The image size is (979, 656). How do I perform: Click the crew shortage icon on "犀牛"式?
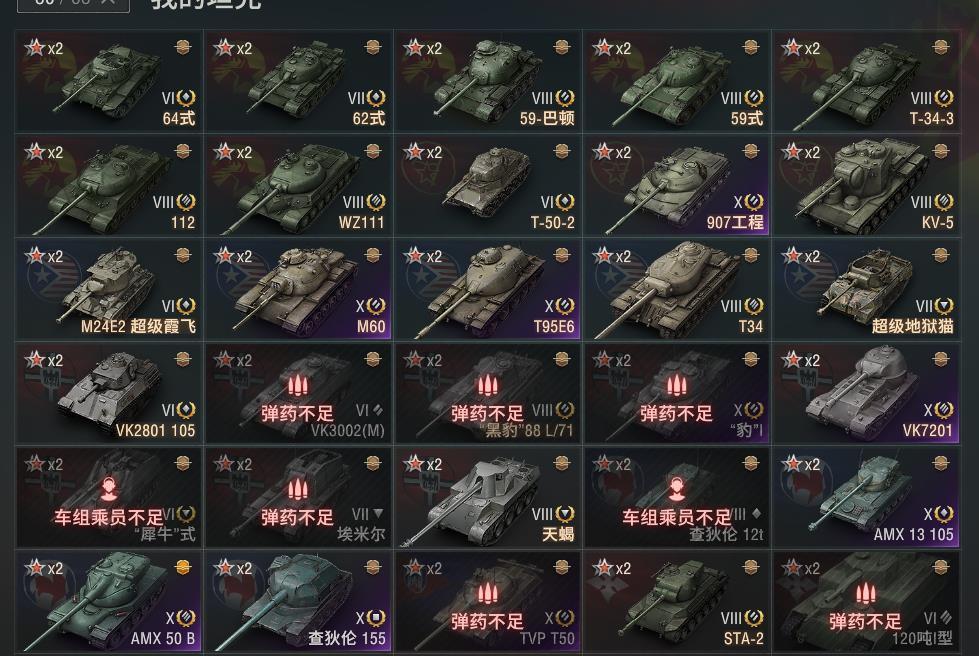109,489
